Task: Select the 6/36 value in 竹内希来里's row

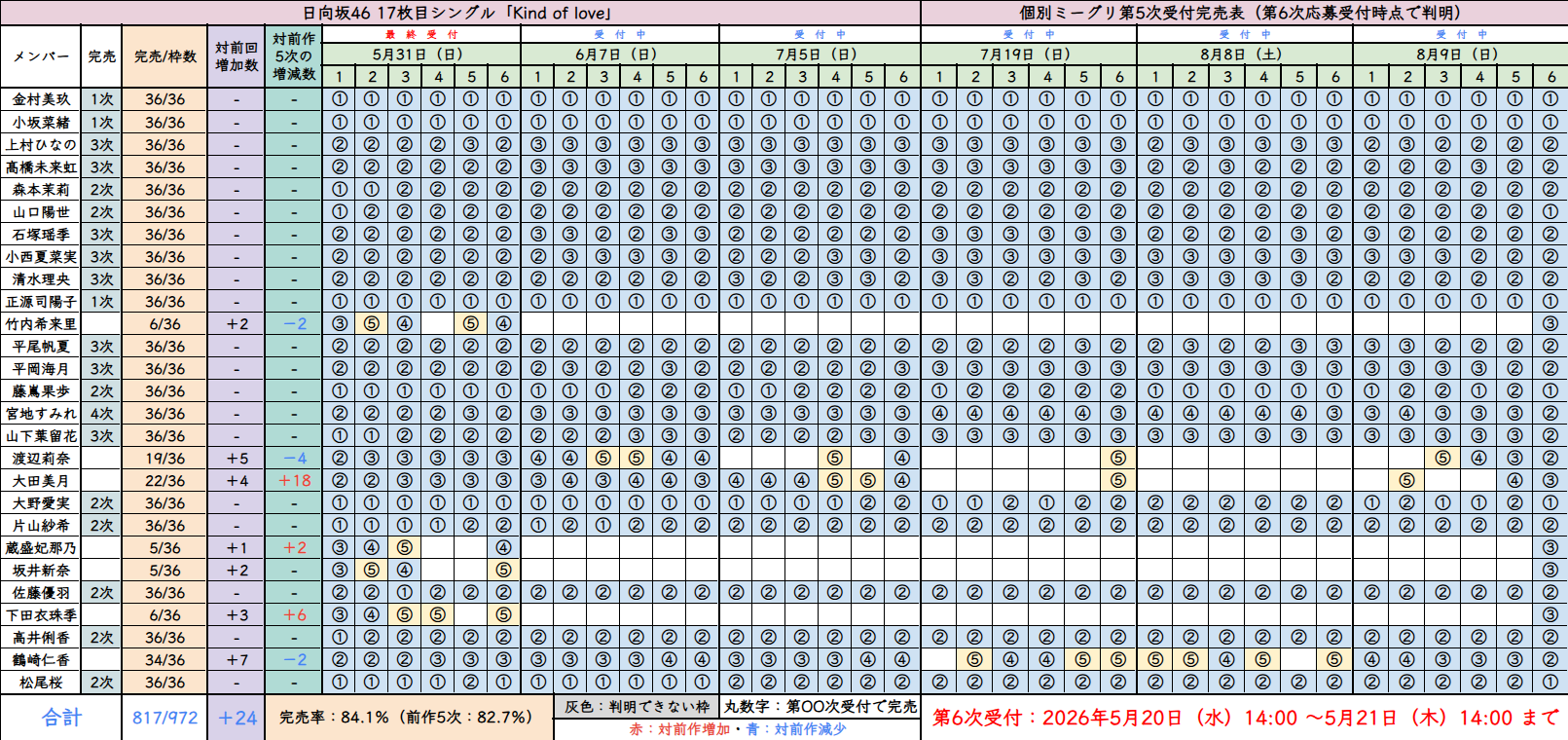Action: tap(164, 323)
